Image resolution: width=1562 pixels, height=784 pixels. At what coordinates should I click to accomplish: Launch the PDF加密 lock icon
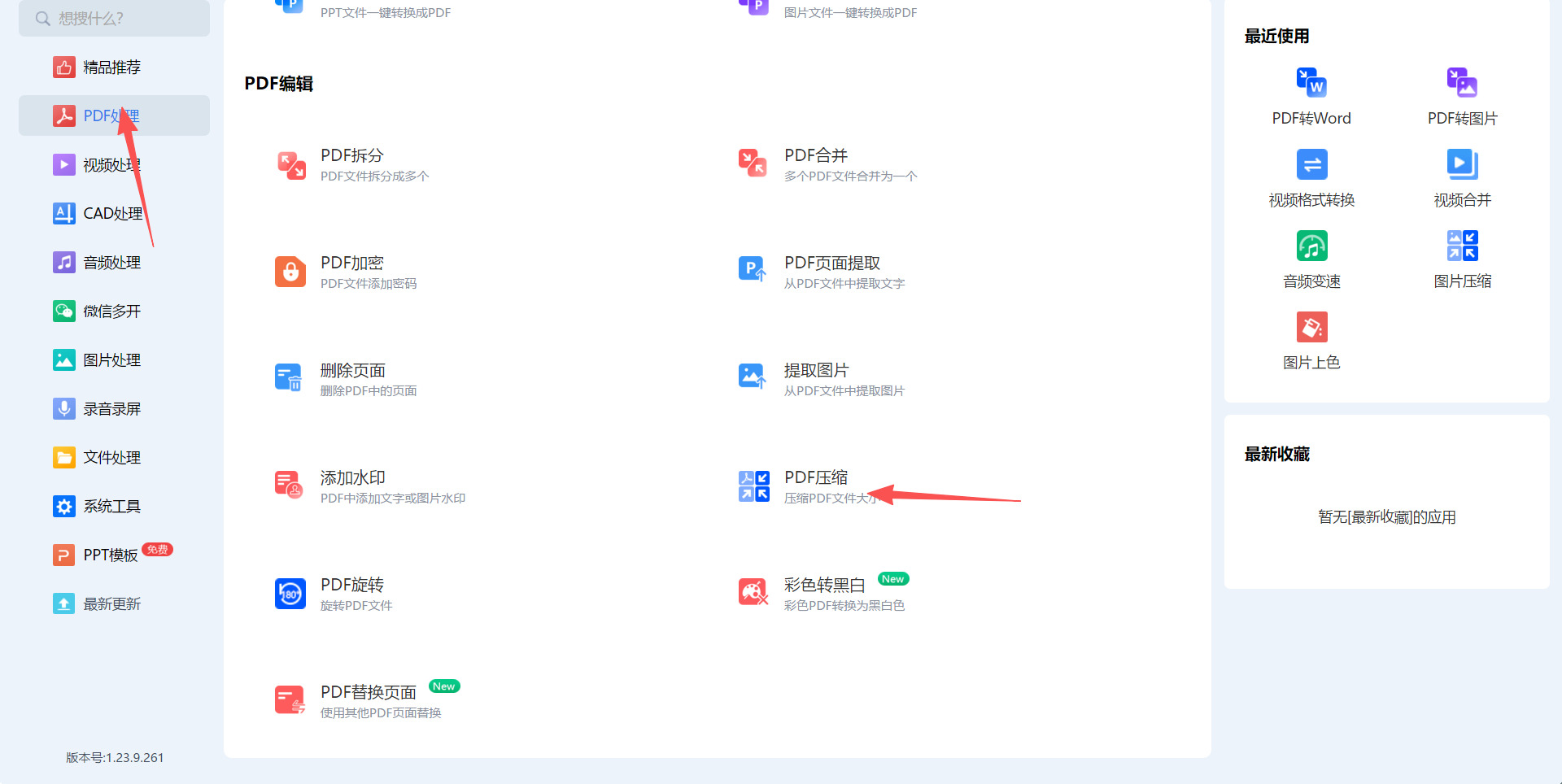(290, 272)
